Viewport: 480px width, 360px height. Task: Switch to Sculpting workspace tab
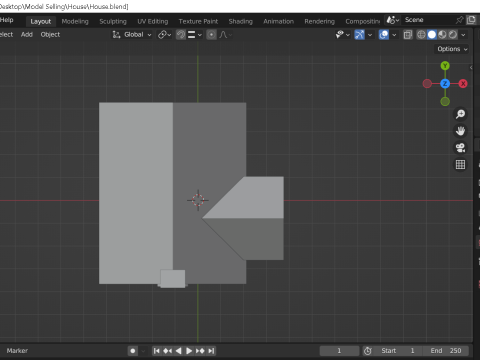click(113, 21)
